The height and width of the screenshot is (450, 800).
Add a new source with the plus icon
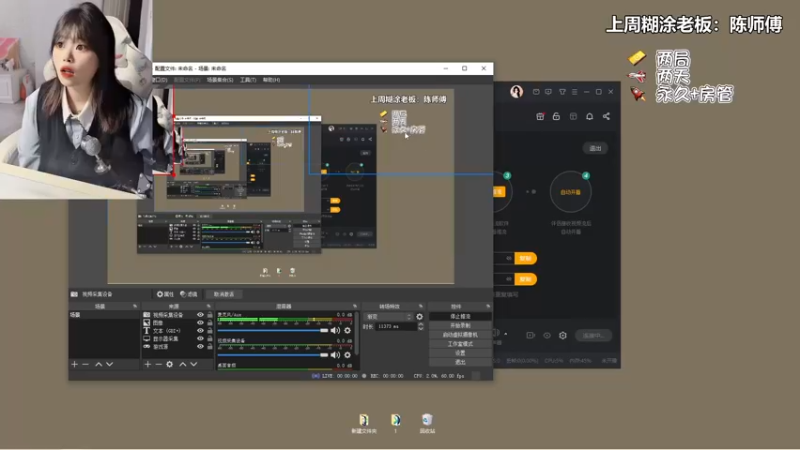point(147,364)
